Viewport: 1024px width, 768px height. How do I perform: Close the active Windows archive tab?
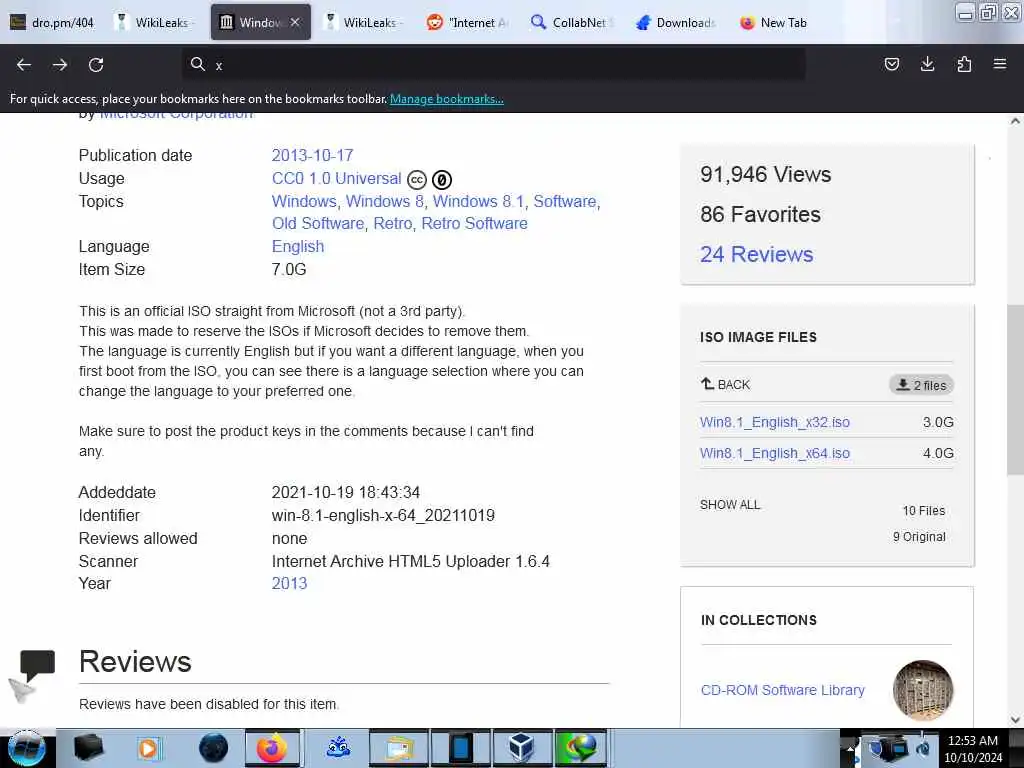[x=295, y=22]
